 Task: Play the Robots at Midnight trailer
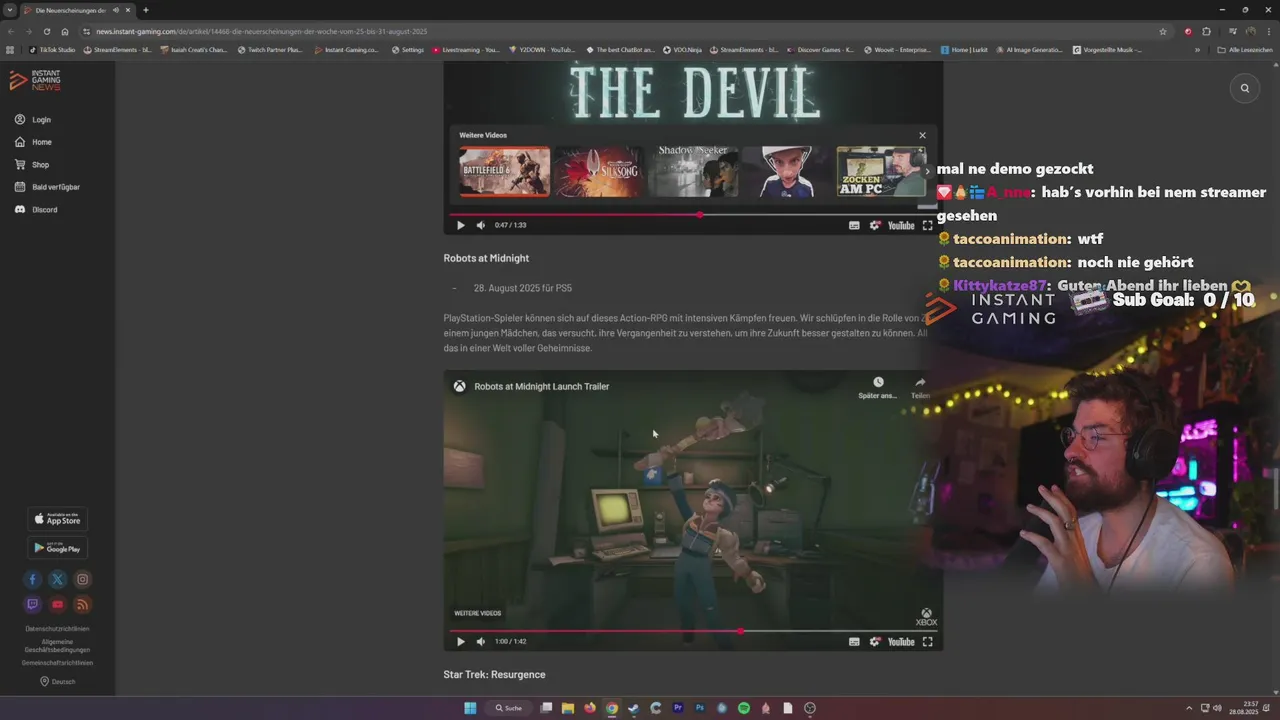(460, 642)
